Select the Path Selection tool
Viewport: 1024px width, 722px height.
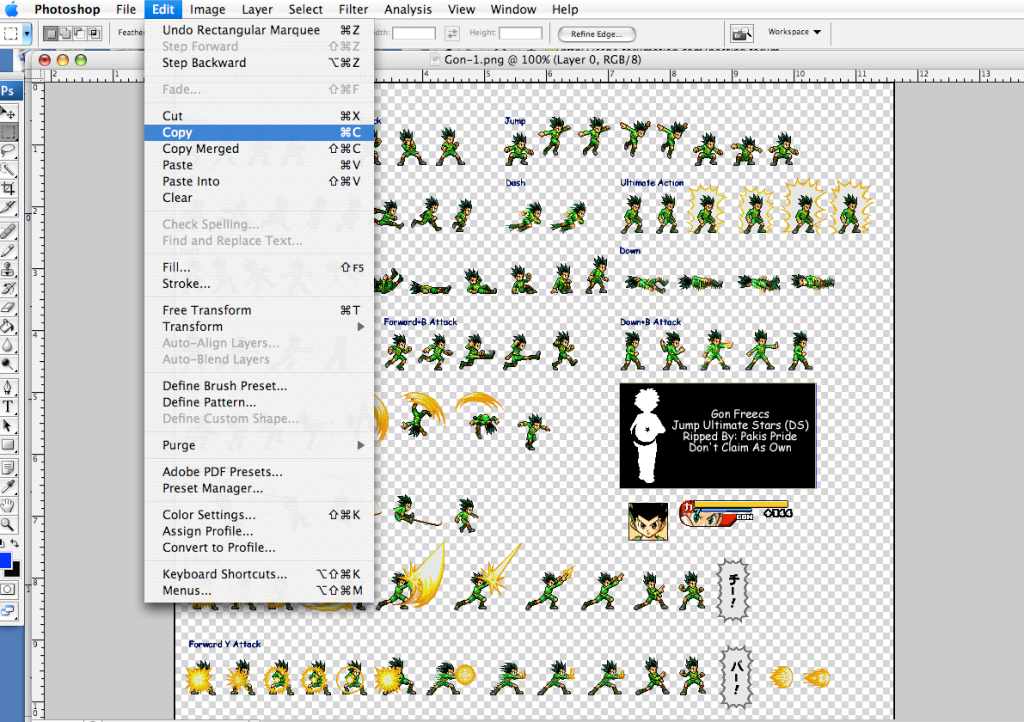pyautogui.click(x=8, y=425)
